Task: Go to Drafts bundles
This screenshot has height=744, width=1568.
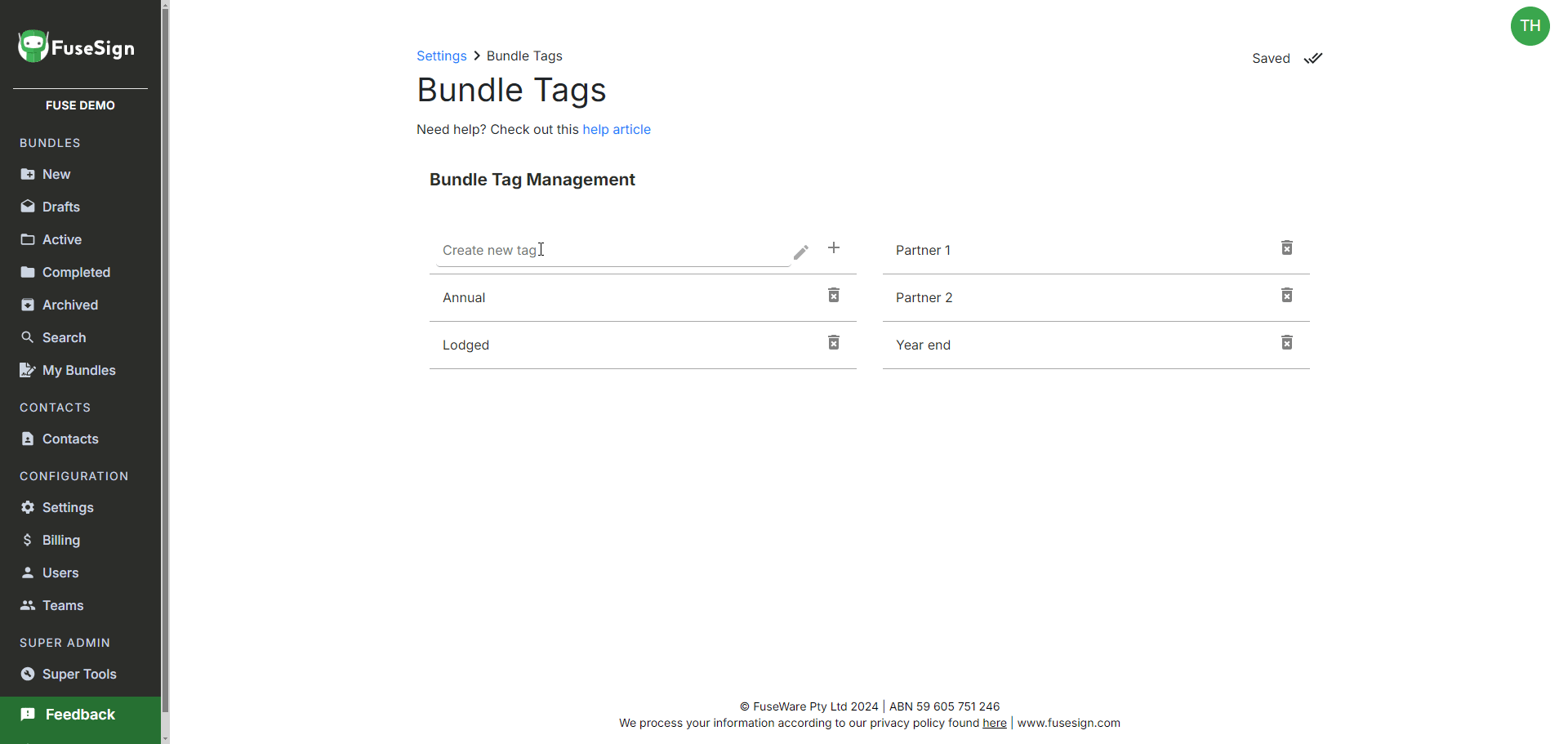Action: pyautogui.click(x=60, y=207)
